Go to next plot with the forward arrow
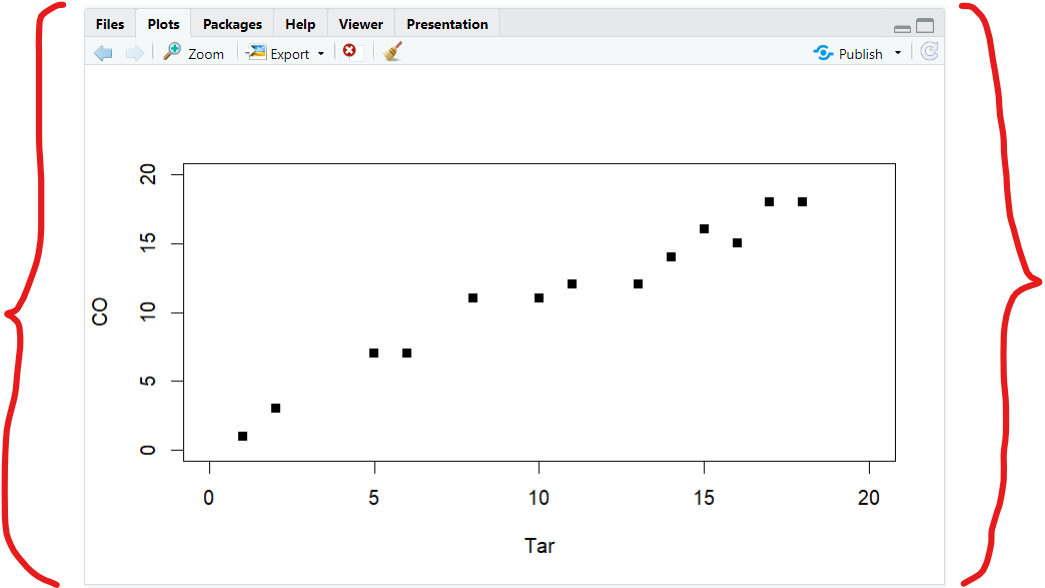This screenshot has width=1045, height=588. point(135,53)
